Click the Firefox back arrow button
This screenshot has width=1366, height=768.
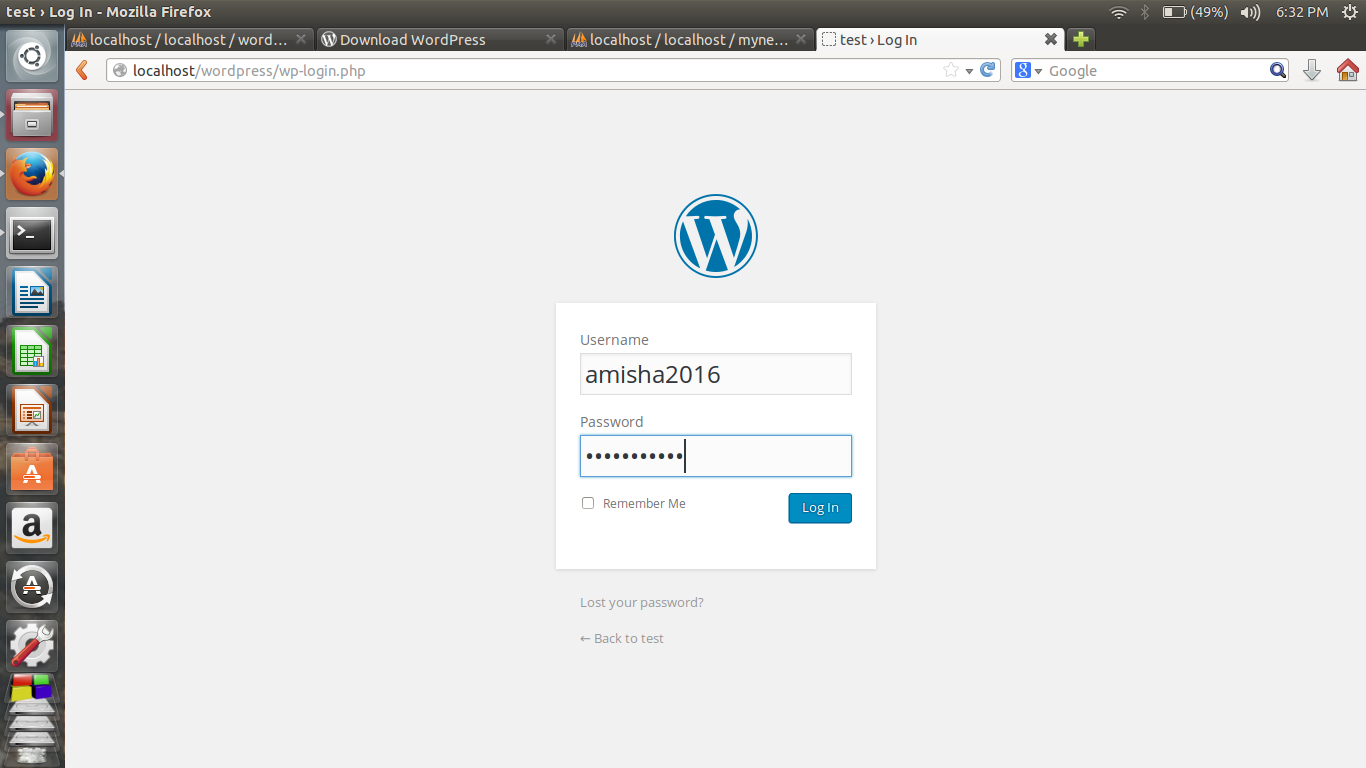pos(83,70)
